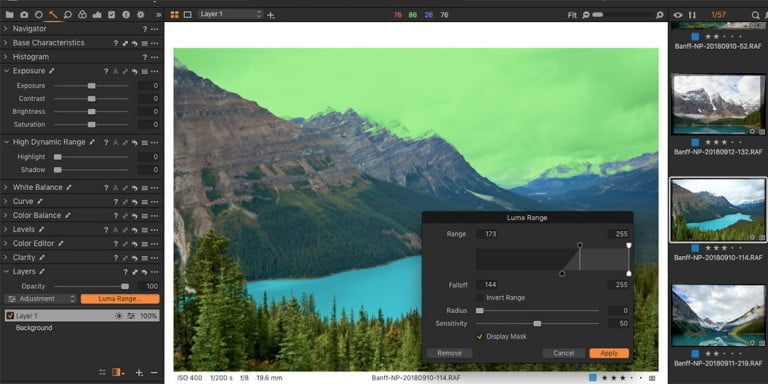768x384 pixels.
Task: Reset the Exposure tool adjustments
Action: pos(135,72)
